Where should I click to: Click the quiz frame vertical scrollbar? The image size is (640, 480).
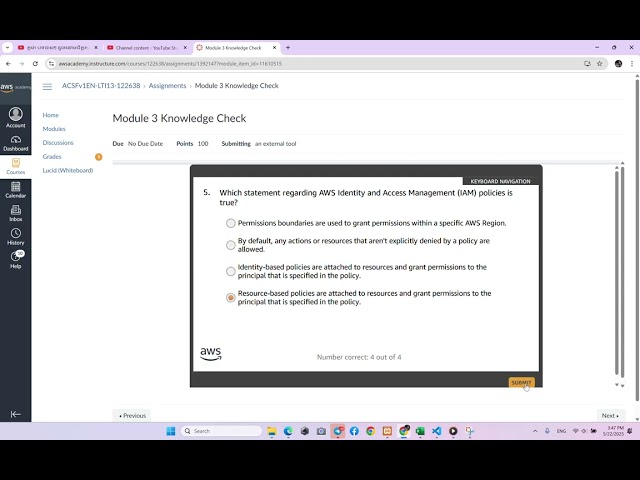(617, 271)
